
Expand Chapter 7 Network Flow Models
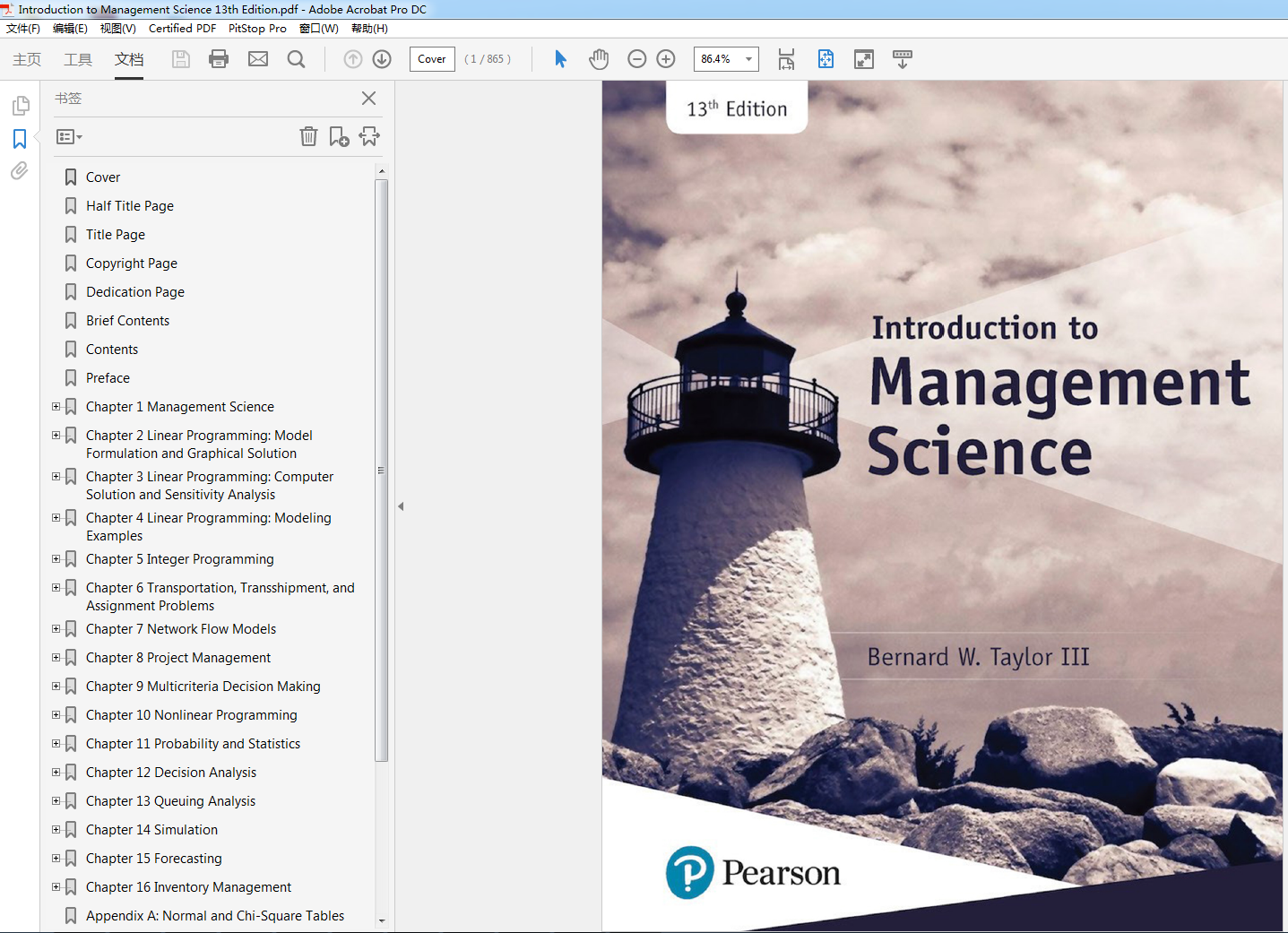pyautogui.click(x=56, y=629)
